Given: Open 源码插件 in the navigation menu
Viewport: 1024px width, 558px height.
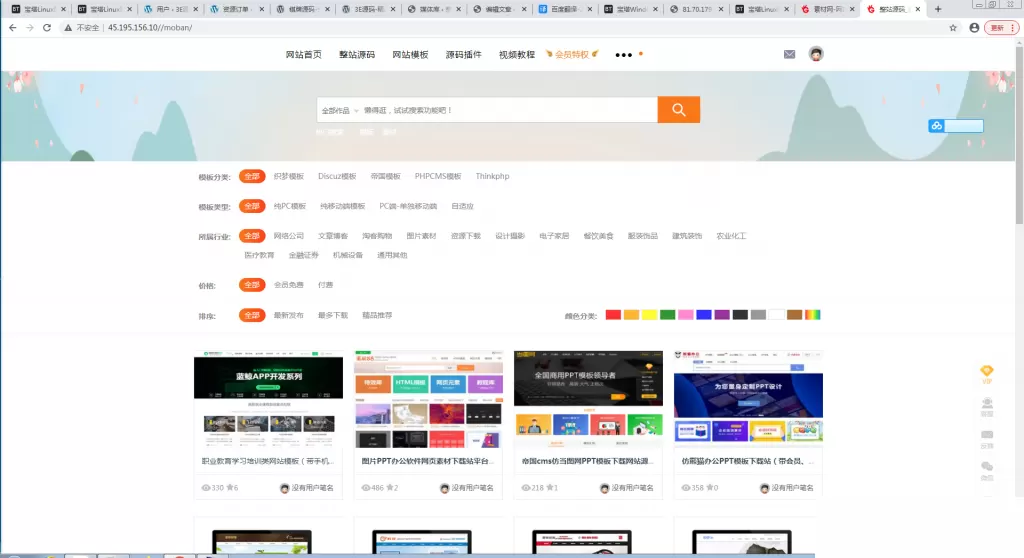Looking at the screenshot, I should pyautogui.click(x=464, y=55).
